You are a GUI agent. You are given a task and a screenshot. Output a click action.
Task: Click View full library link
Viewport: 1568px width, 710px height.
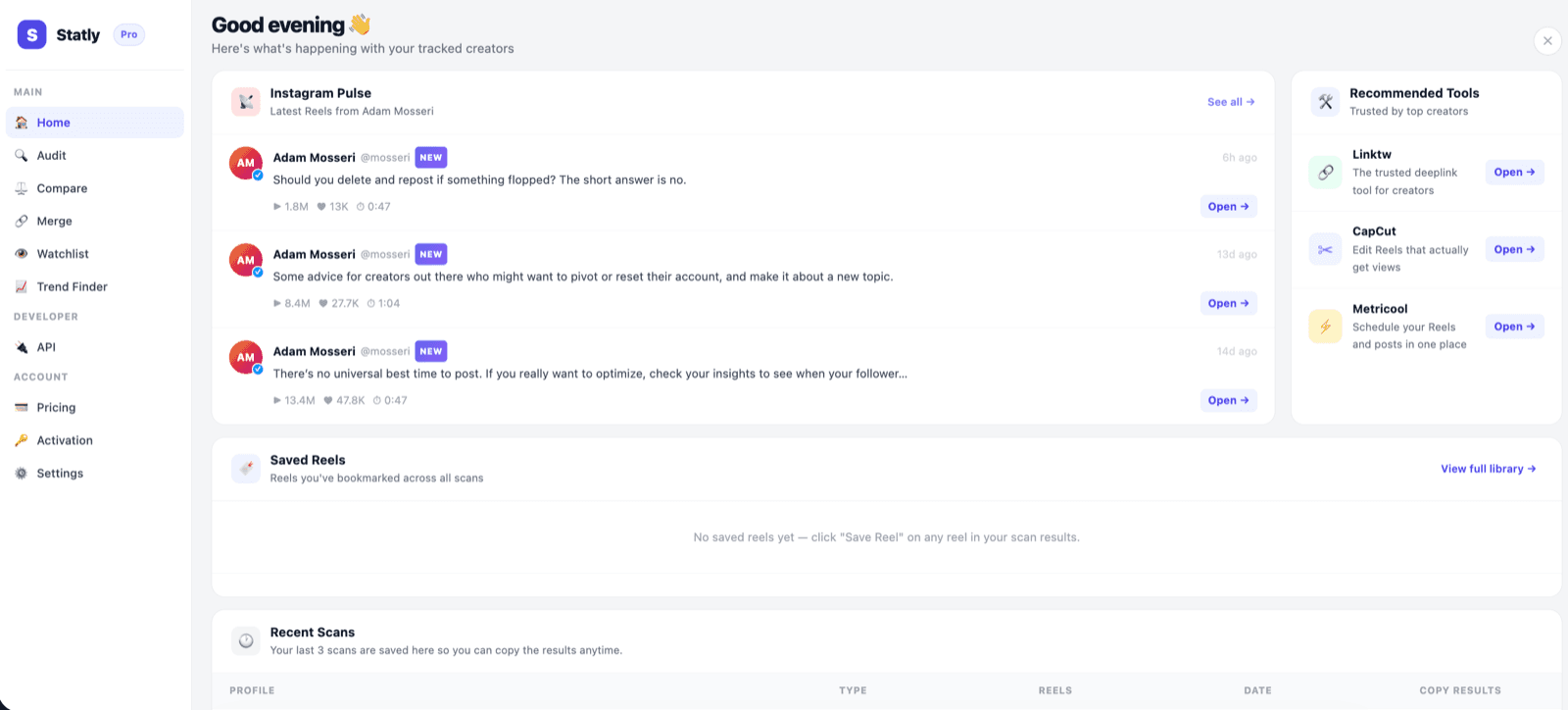(1488, 469)
